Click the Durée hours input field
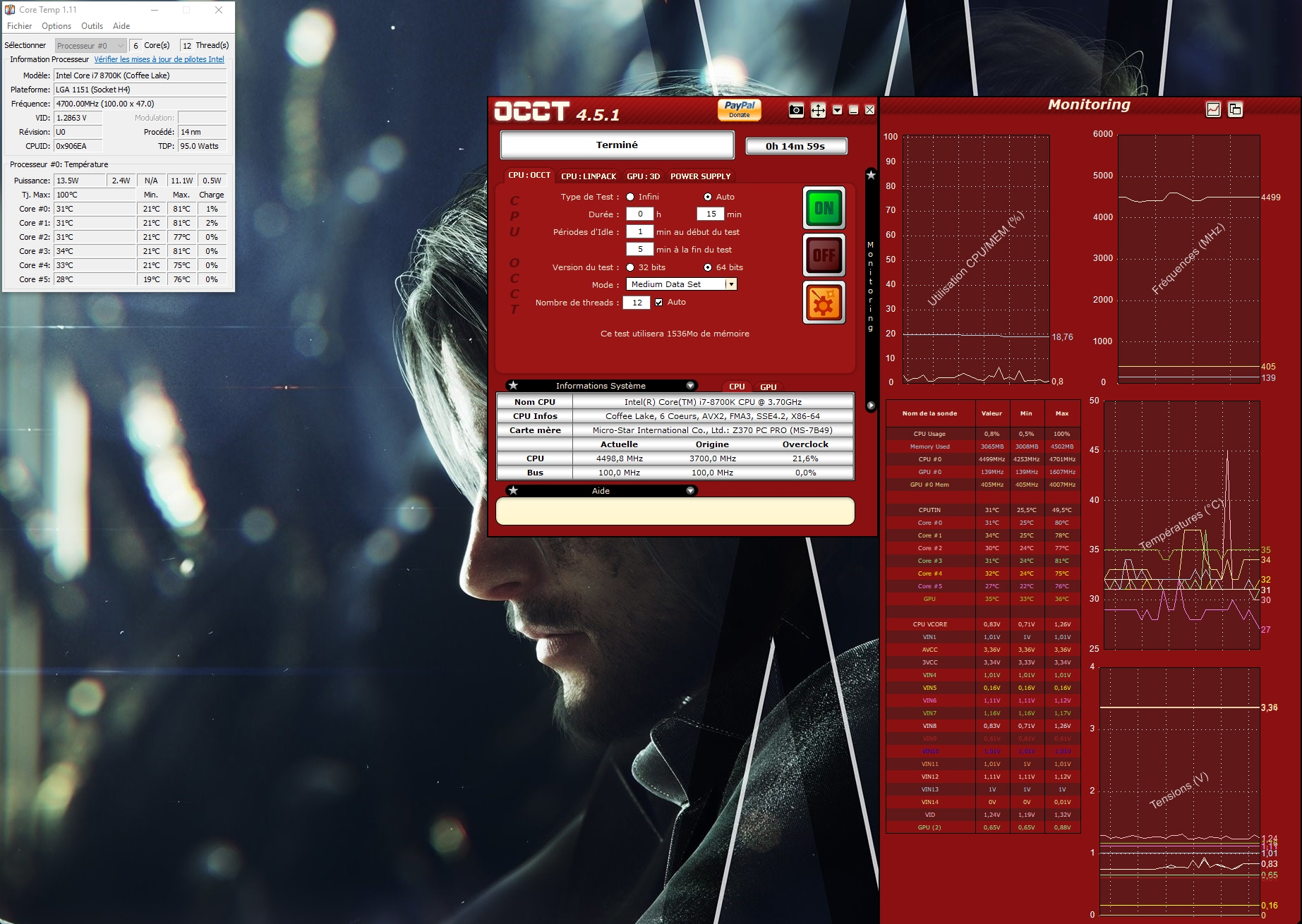Image resolution: width=1302 pixels, height=924 pixels. pos(640,214)
